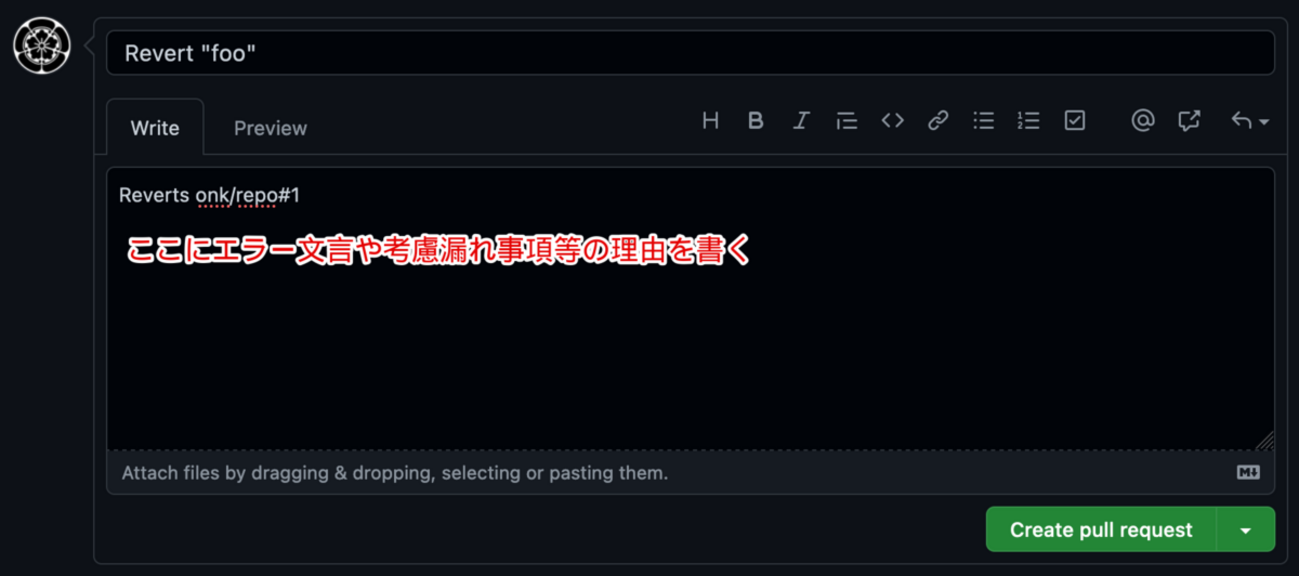The width and height of the screenshot is (1299, 576).
Task: Click inside the description text area
Action: click(x=691, y=309)
